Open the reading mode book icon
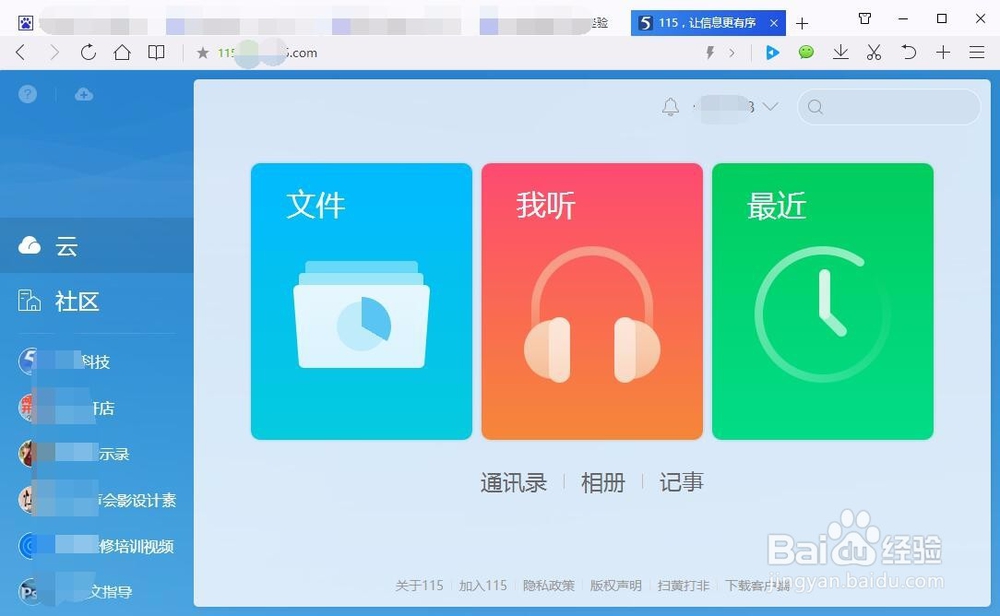This screenshot has height=616, width=1000. 156,52
